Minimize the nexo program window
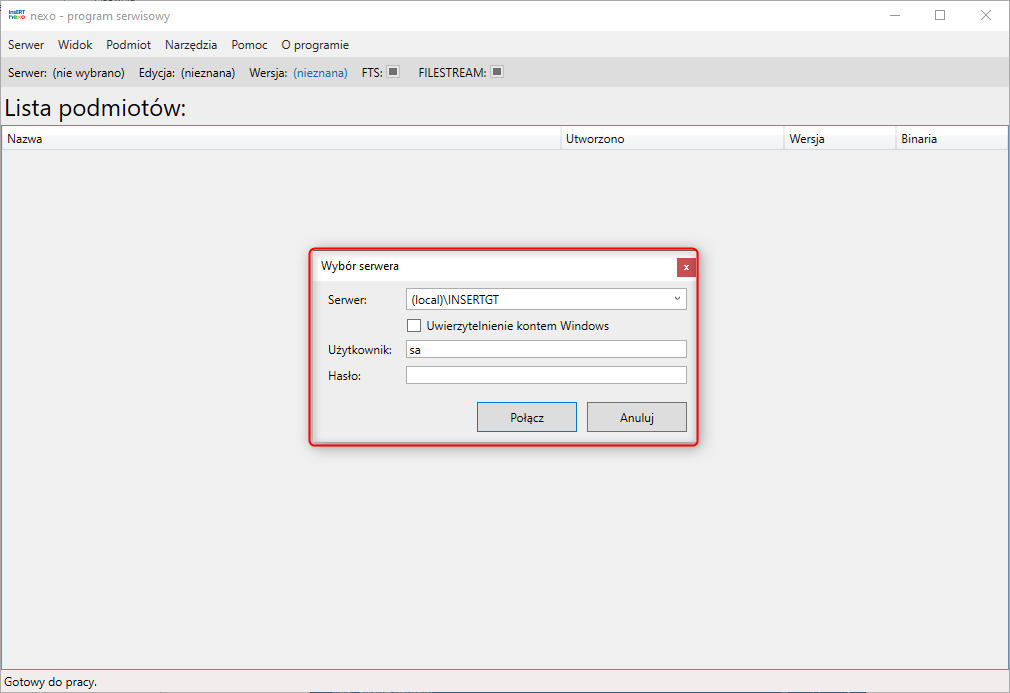Screen dimensions: 1010x693 pos(895,15)
